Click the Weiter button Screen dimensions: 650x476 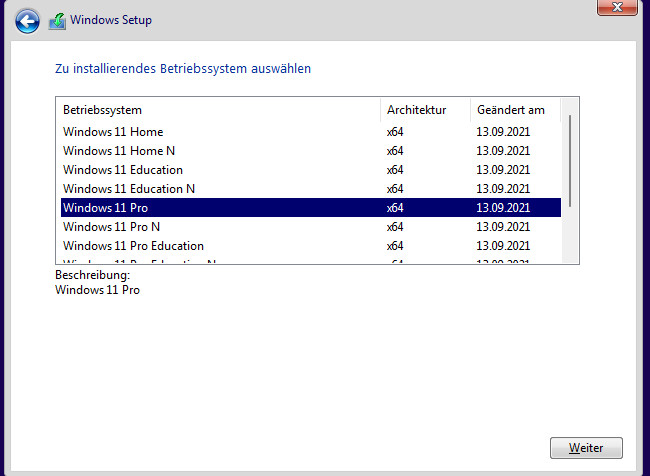pos(586,447)
